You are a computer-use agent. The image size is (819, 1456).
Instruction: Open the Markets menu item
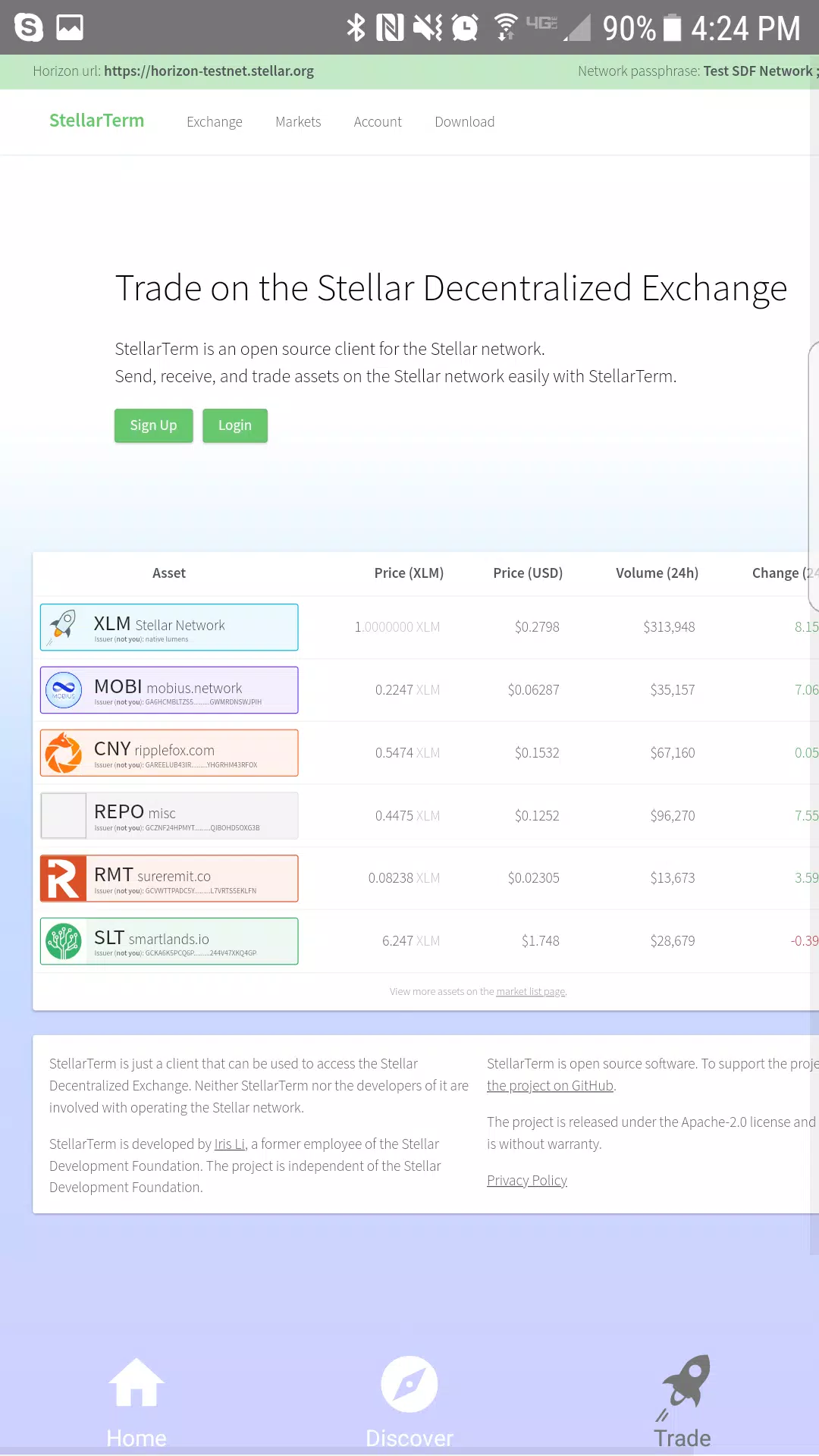point(298,122)
